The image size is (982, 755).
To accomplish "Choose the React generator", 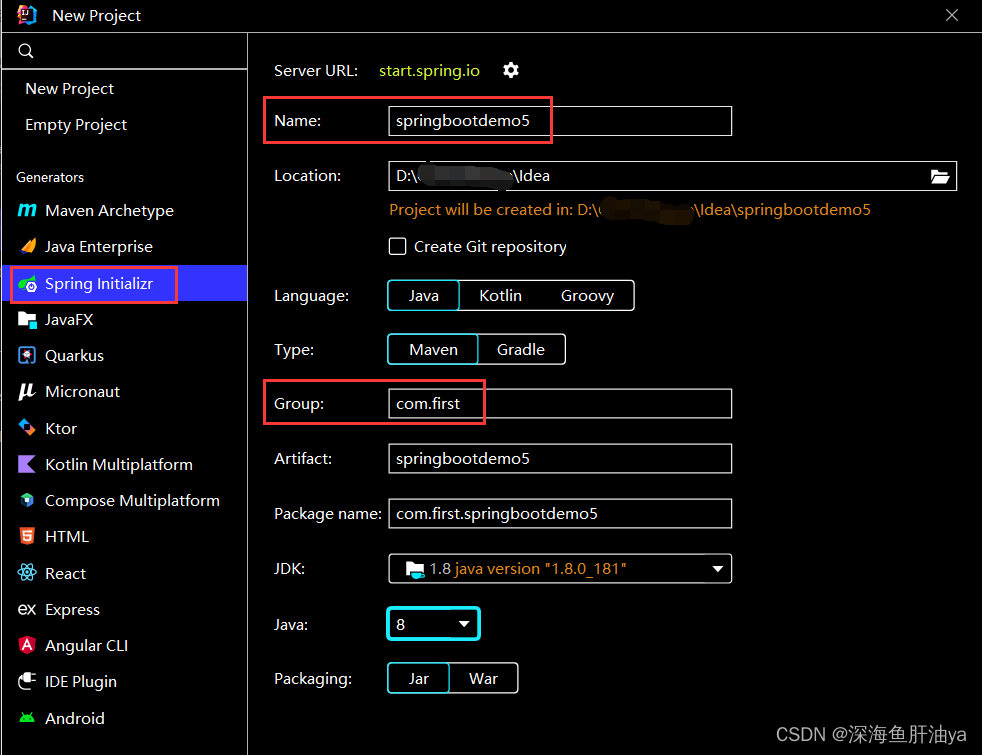I will coord(64,572).
